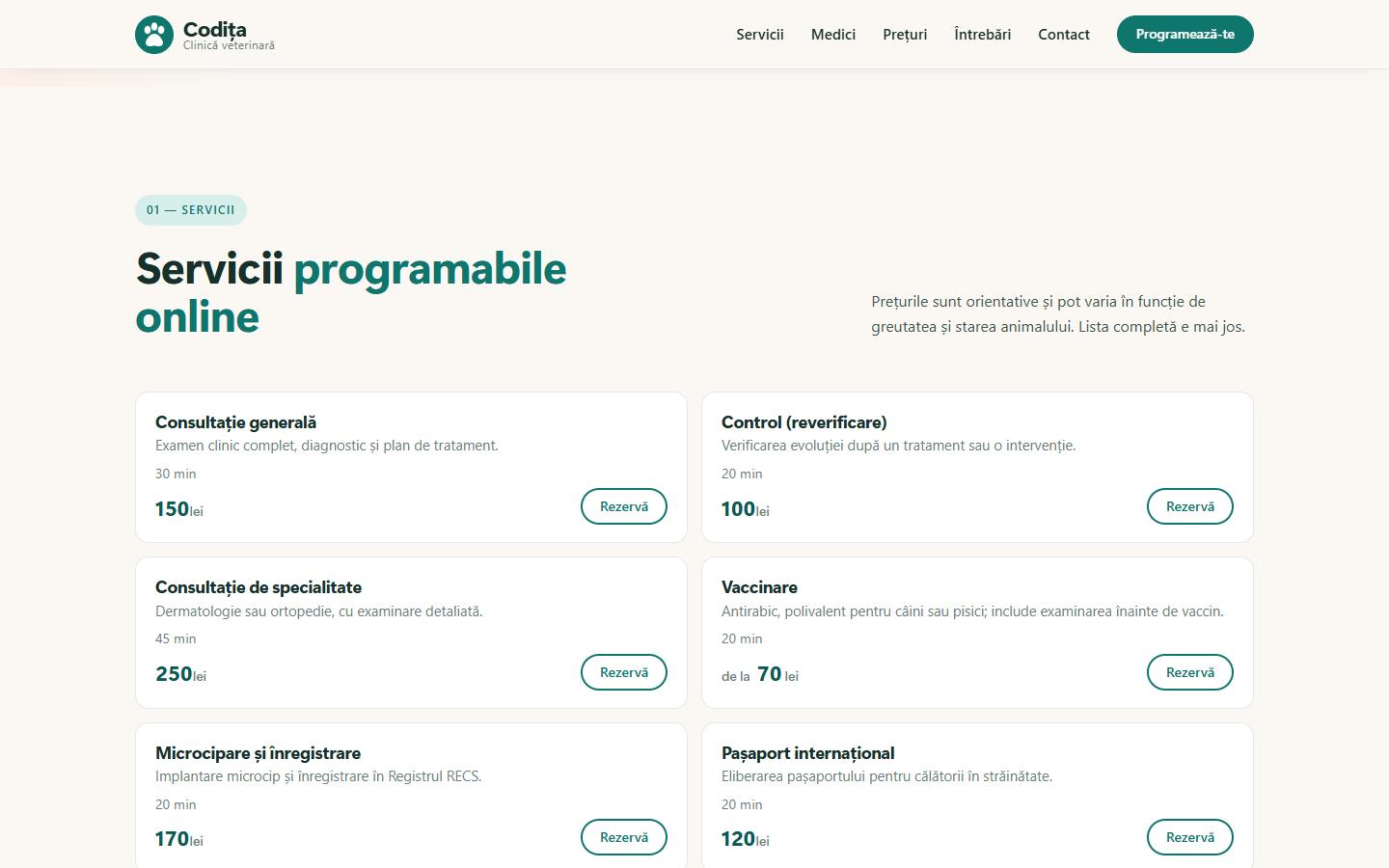Click 'Examen clinic complet' description text
This screenshot has height=868, width=1389.
pos(327,446)
